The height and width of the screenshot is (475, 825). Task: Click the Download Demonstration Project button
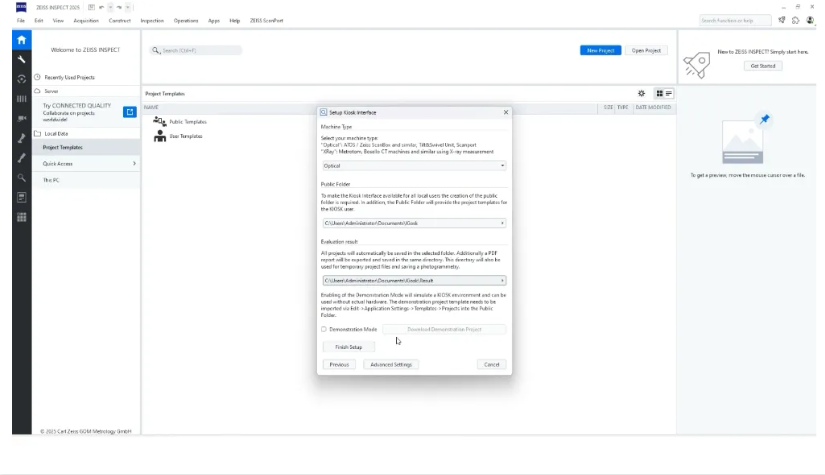point(445,329)
